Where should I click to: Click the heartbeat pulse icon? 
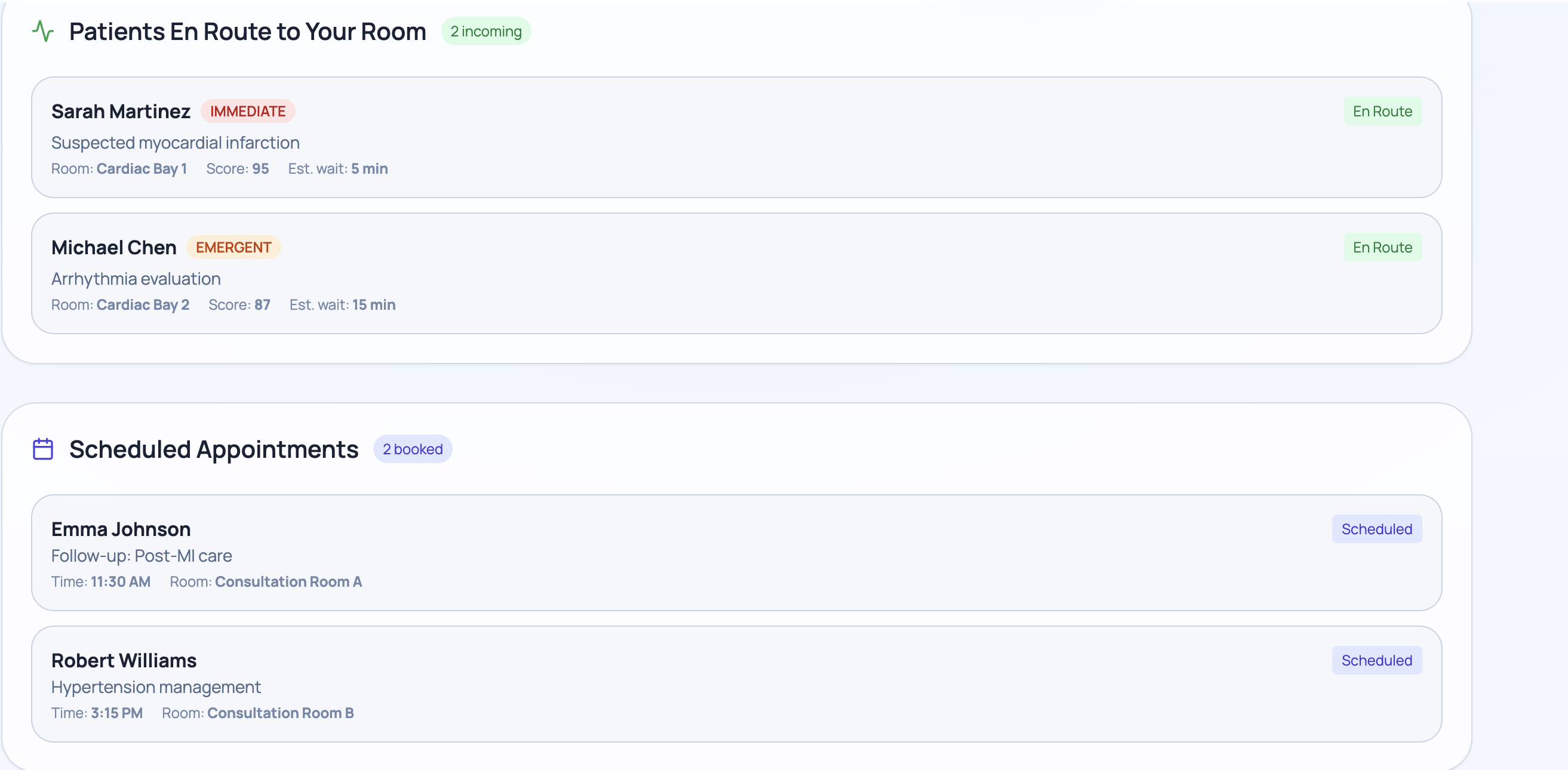(x=42, y=31)
